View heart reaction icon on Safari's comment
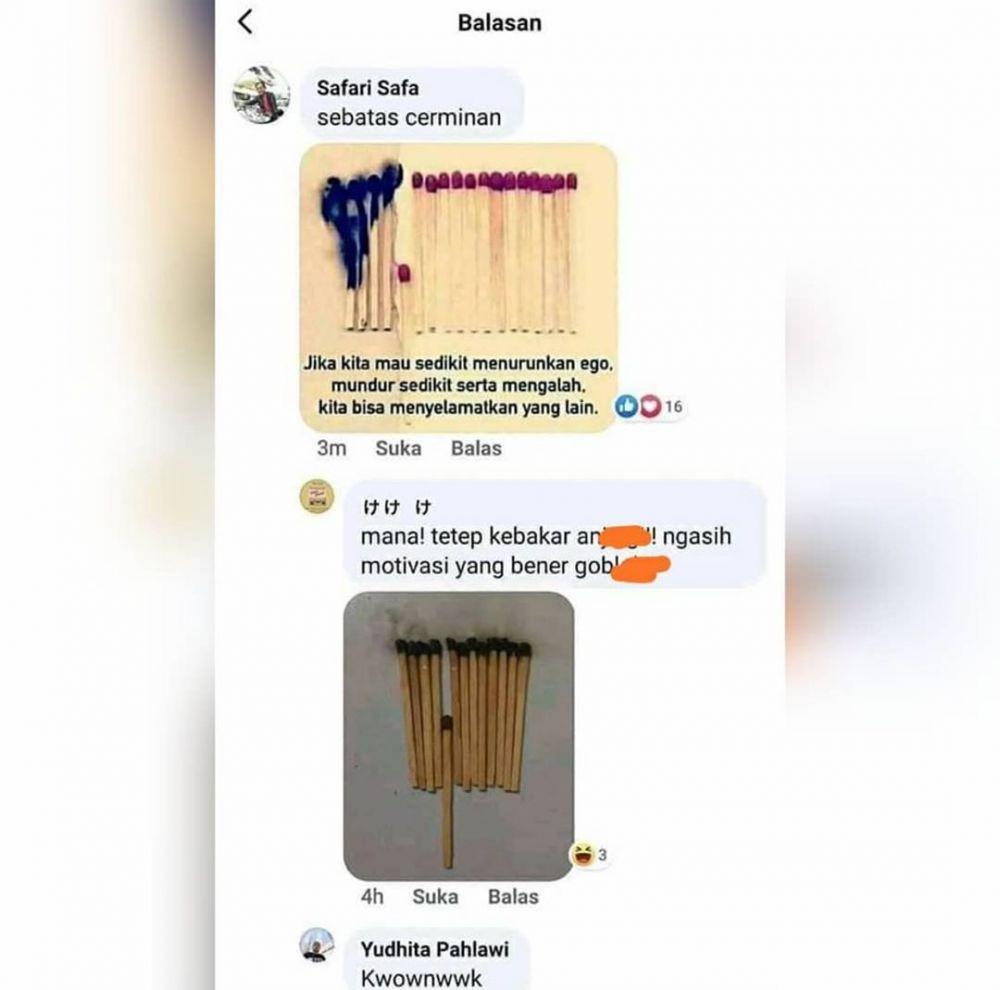1000x990 pixels. (649, 406)
